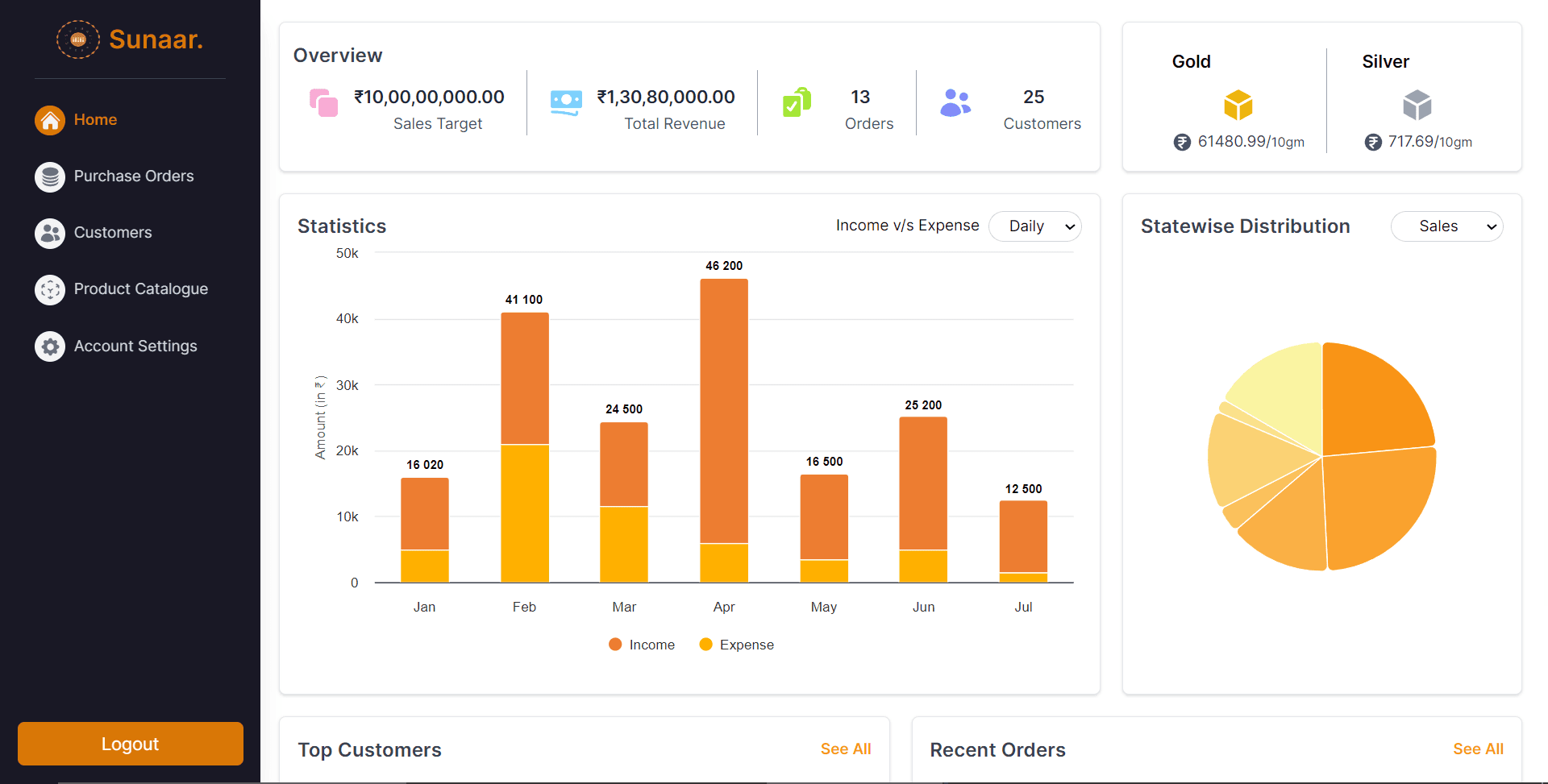
Task: Click the green Orders checklist icon
Action: click(x=796, y=102)
